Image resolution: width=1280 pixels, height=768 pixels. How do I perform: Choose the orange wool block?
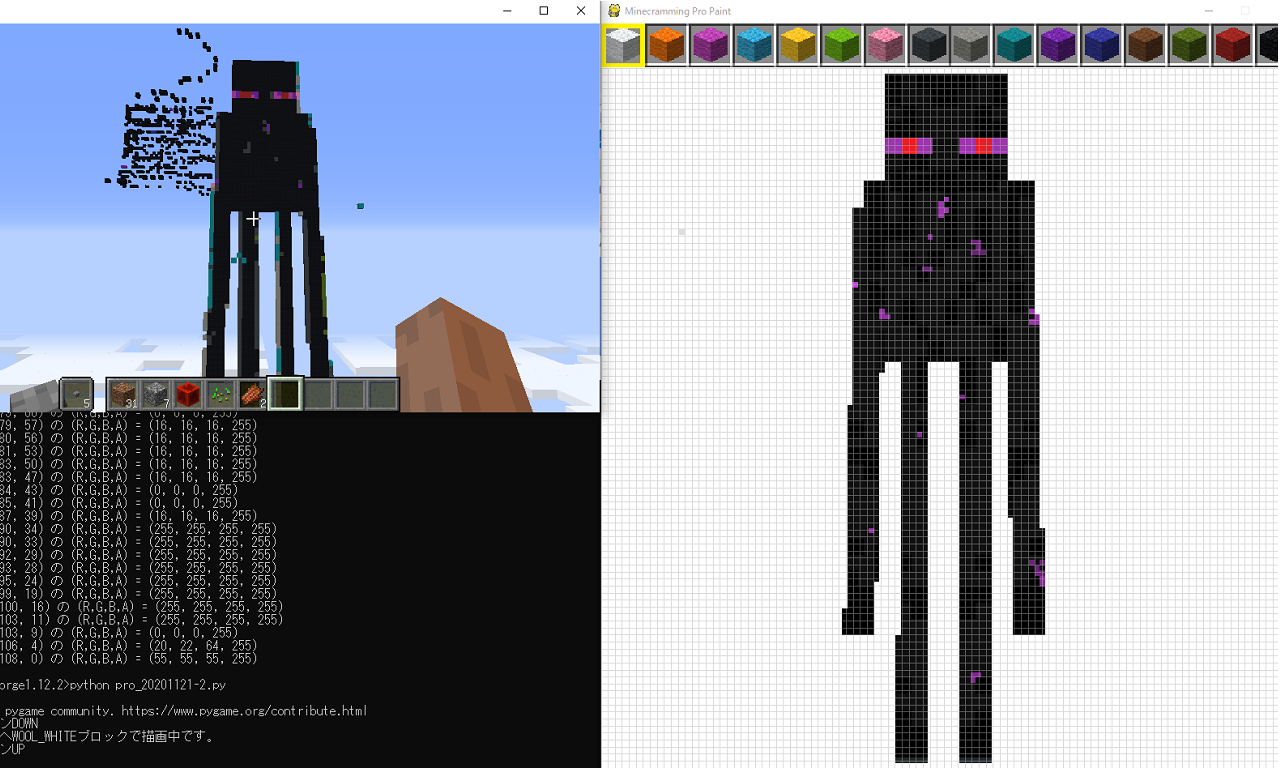(666, 45)
